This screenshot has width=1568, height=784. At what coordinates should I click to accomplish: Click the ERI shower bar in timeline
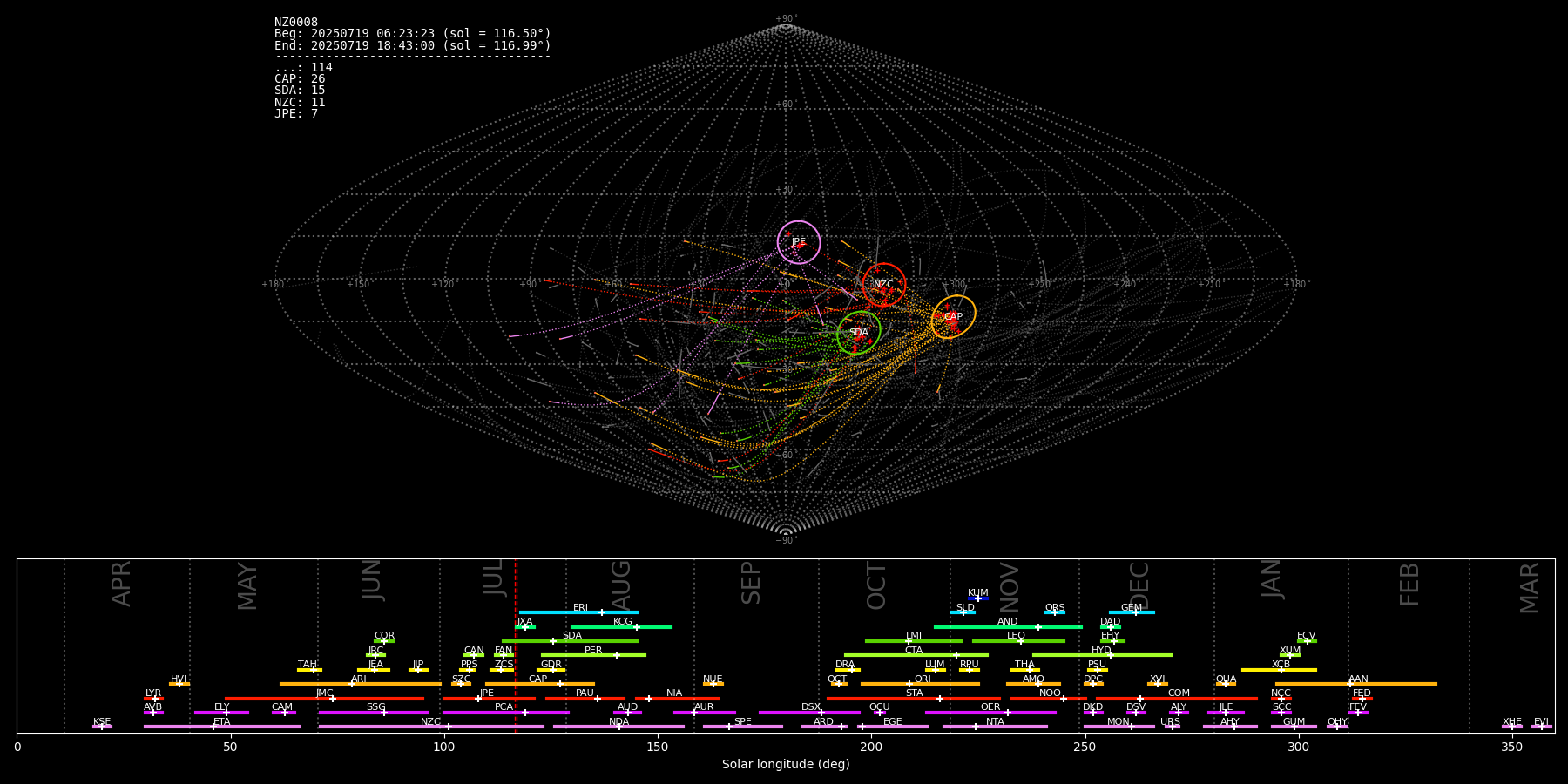578,612
